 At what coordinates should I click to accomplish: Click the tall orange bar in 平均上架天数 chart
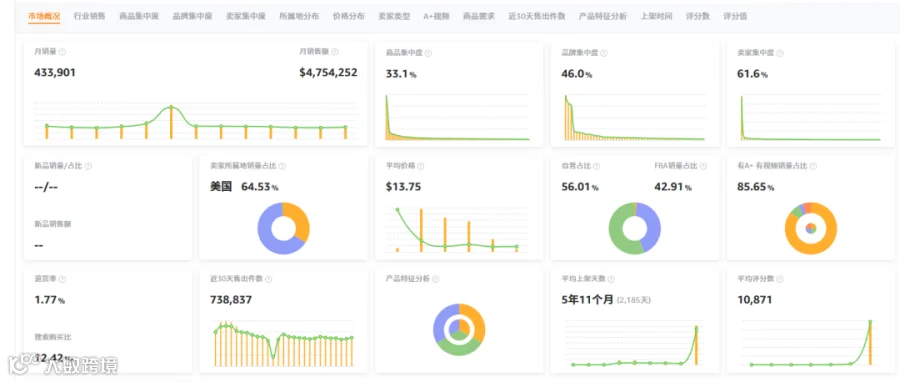[697, 346]
